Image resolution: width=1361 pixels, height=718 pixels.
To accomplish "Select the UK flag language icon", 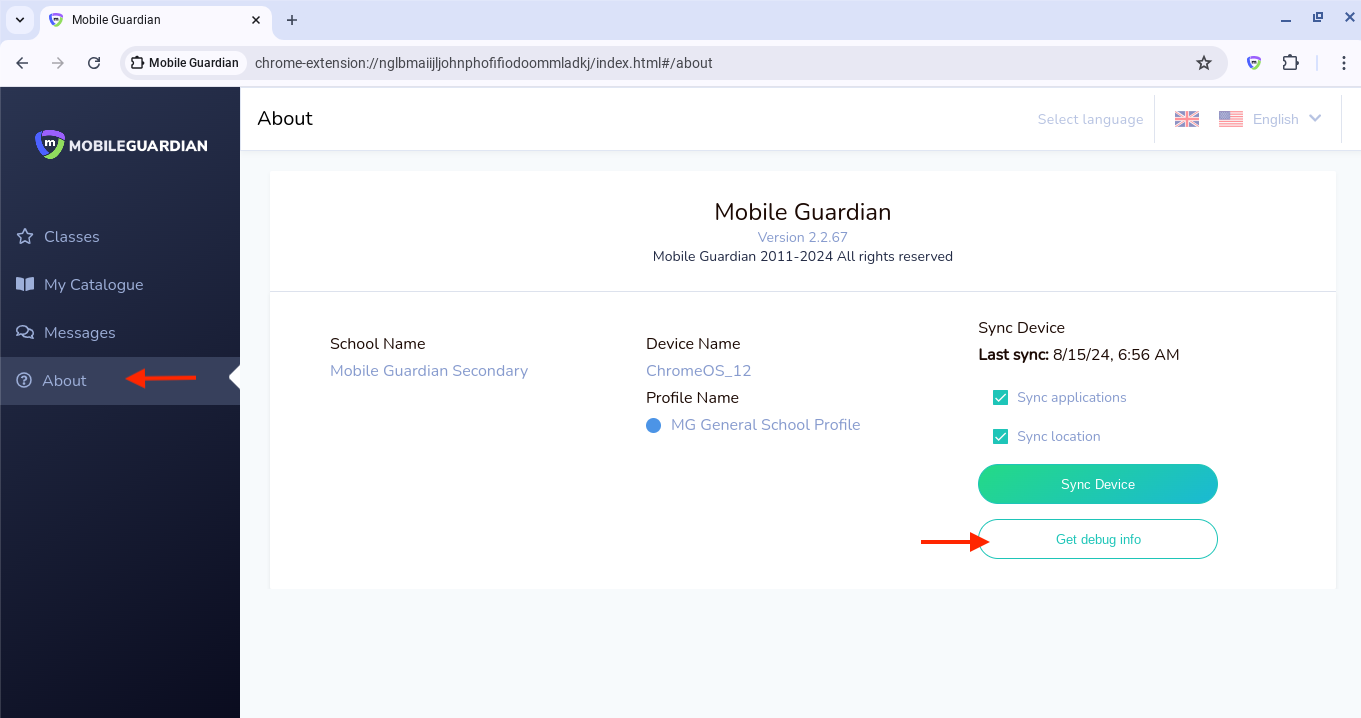I will click(x=1186, y=119).
